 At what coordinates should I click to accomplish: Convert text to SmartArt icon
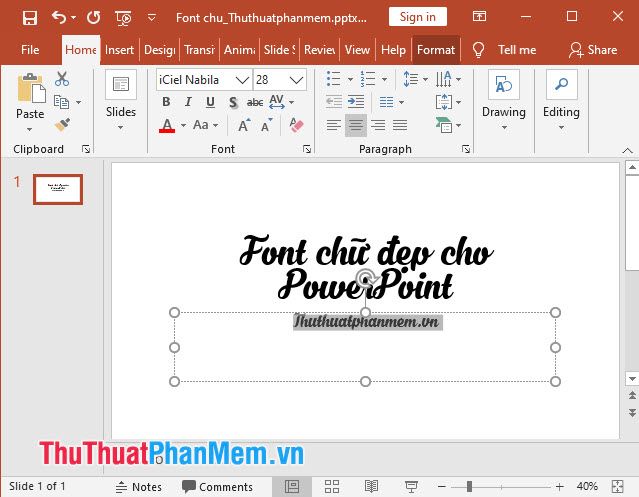(x=448, y=125)
